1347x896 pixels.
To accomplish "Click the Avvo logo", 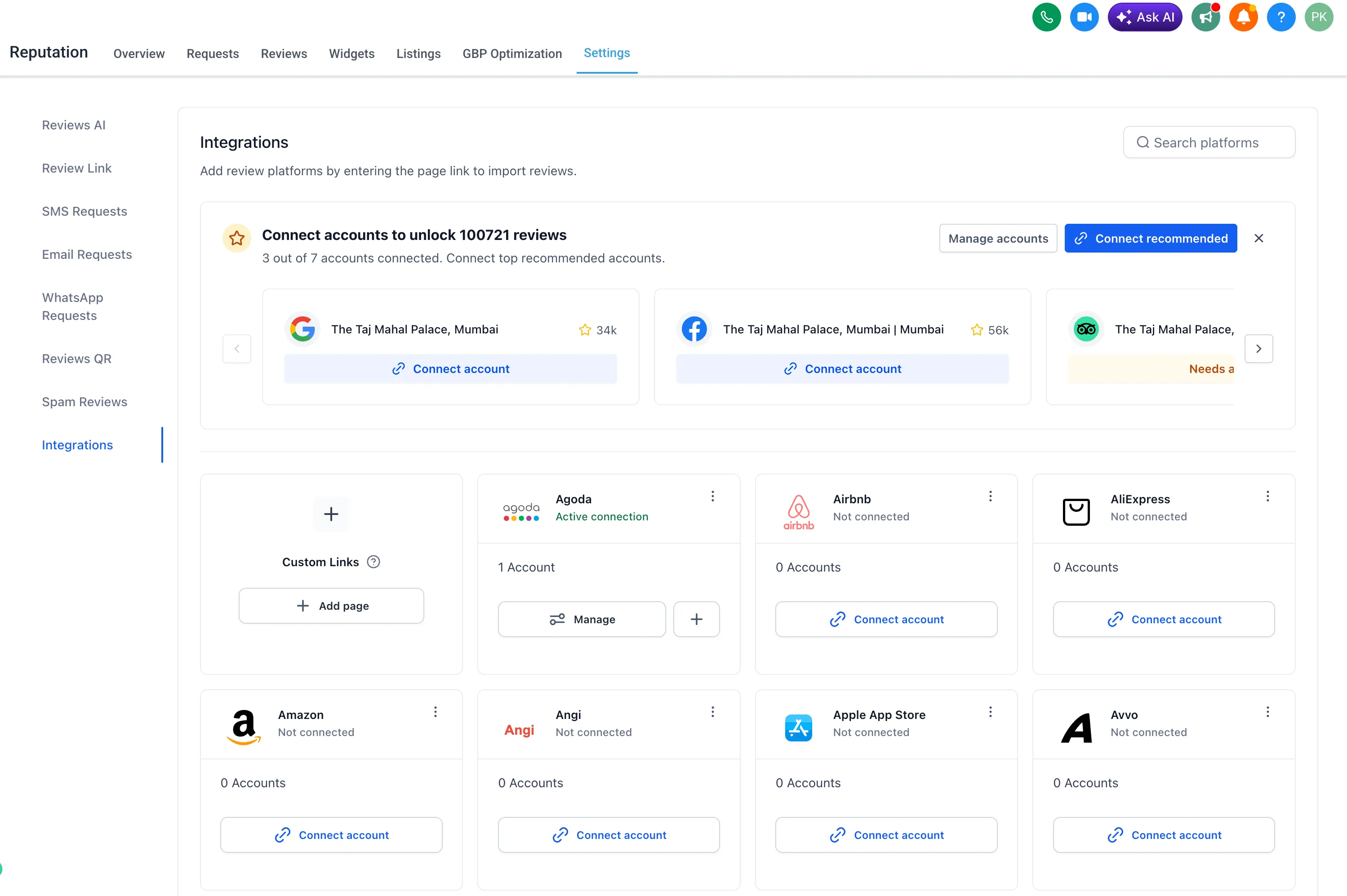I will tap(1077, 727).
